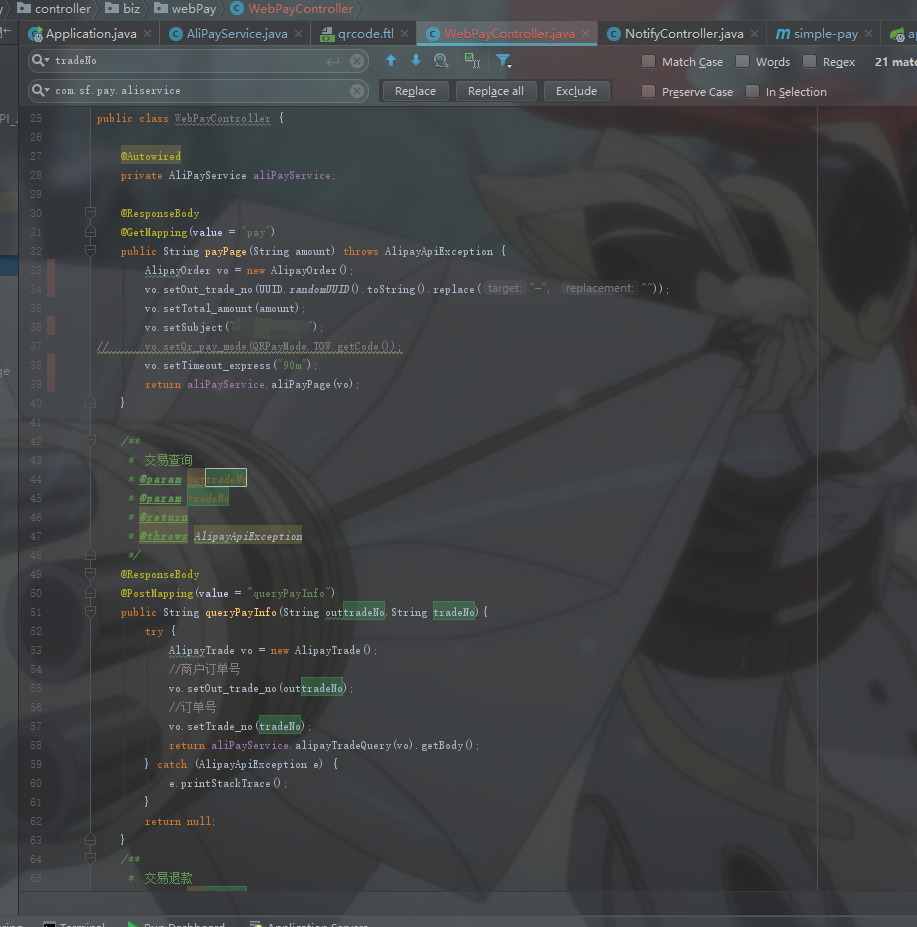Open the Application Servers tool window
The image size is (917, 927).
[310, 924]
